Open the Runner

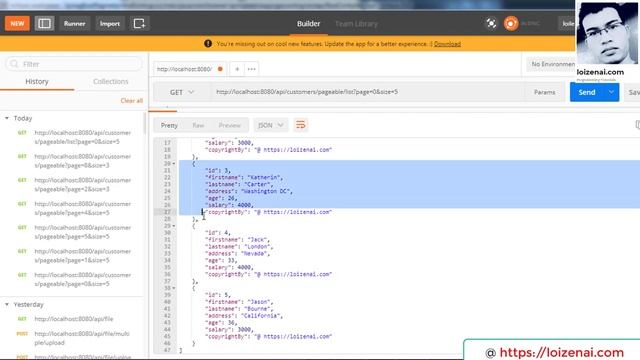coord(74,24)
